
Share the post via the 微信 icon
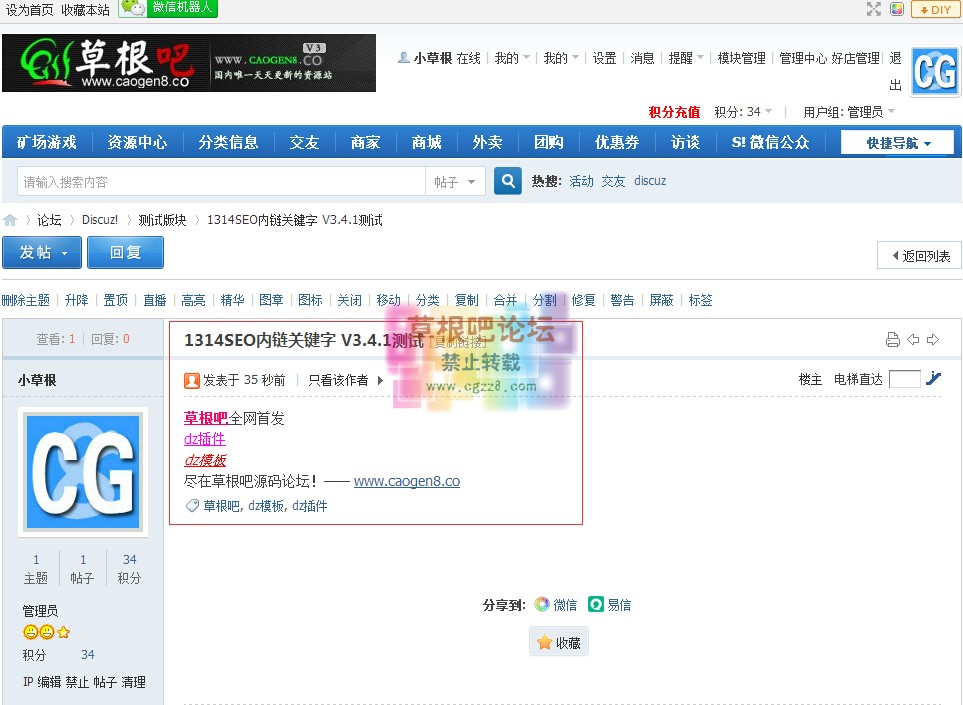point(541,604)
